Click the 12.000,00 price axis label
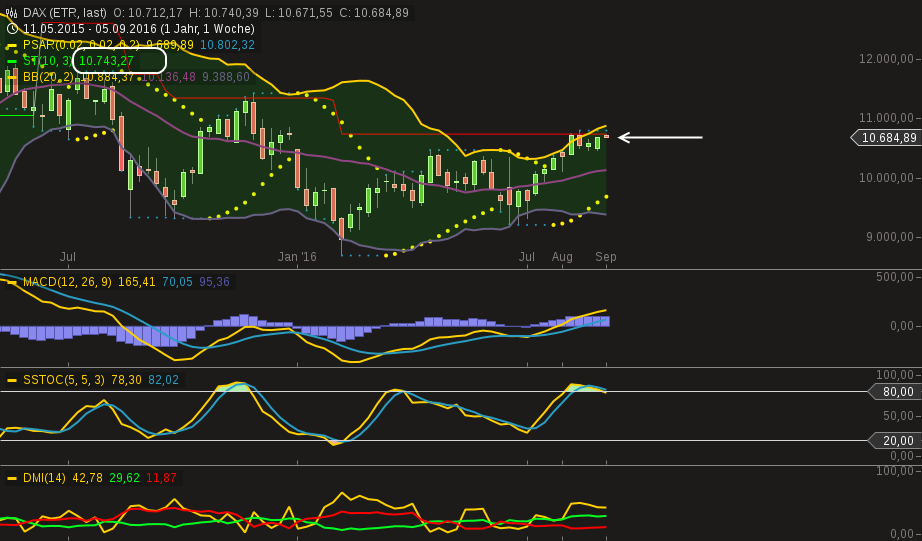The width and height of the screenshot is (922, 541). click(x=886, y=59)
